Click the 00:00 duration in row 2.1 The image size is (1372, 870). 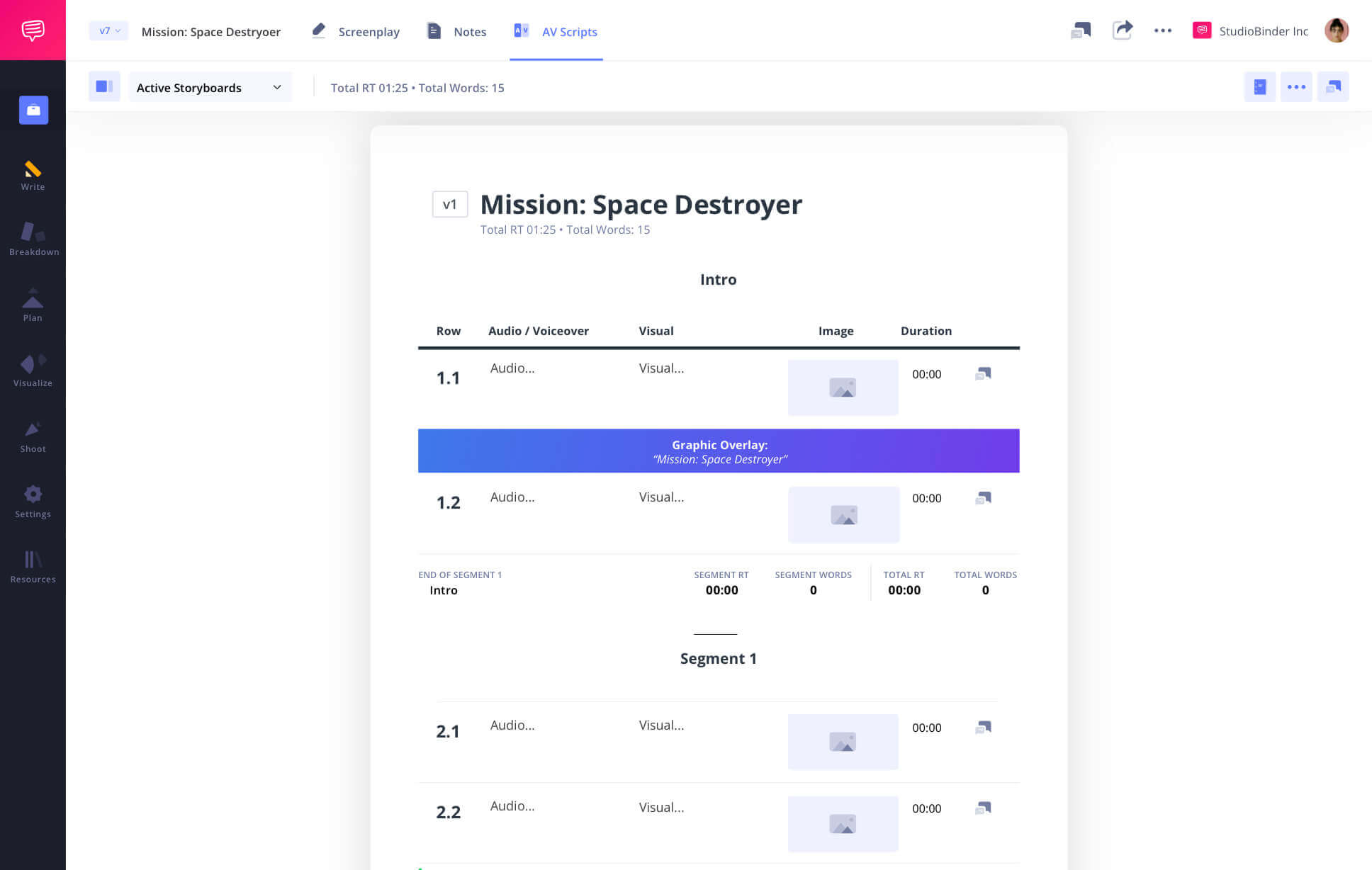pos(926,728)
